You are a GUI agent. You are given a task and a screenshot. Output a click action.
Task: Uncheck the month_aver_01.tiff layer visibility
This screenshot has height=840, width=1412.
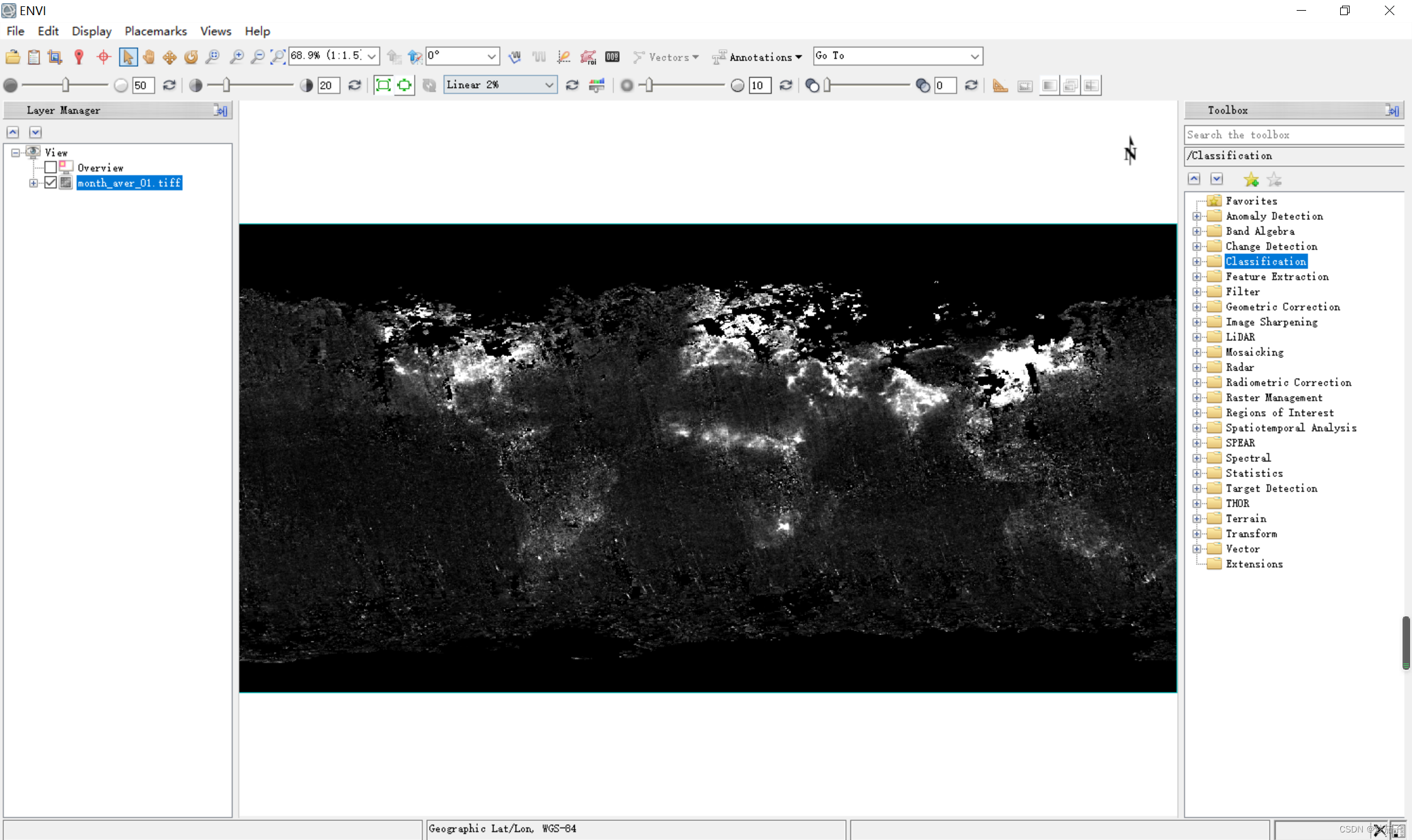pyautogui.click(x=51, y=183)
